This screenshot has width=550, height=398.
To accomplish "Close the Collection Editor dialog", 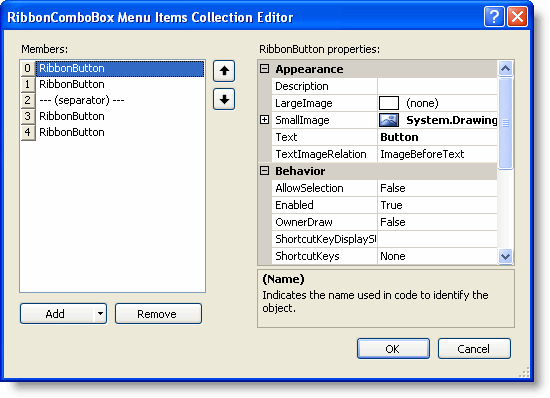I will (517, 16).
